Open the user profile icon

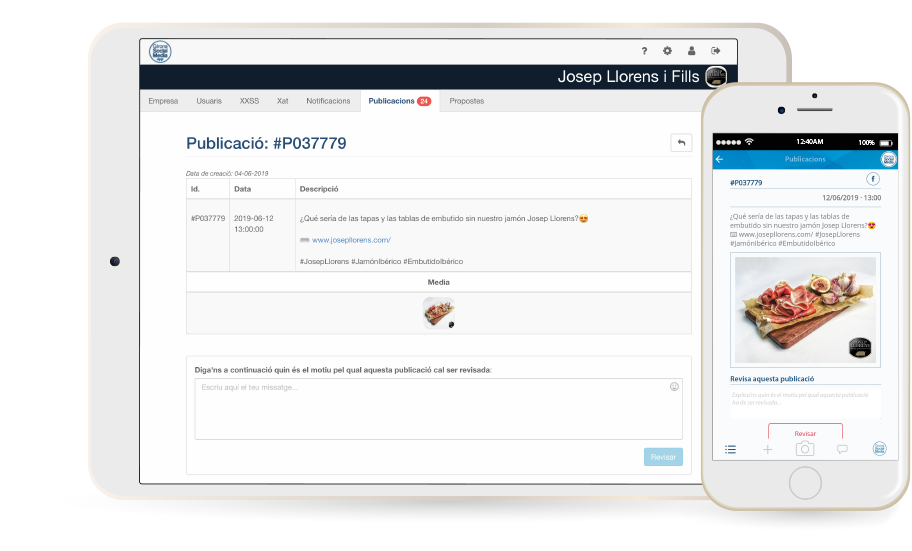pyautogui.click(x=692, y=51)
